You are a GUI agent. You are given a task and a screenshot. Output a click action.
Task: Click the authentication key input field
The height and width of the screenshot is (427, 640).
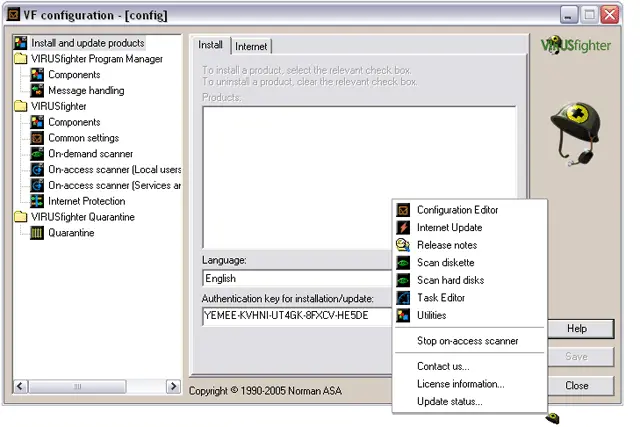(x=297, y=315)
